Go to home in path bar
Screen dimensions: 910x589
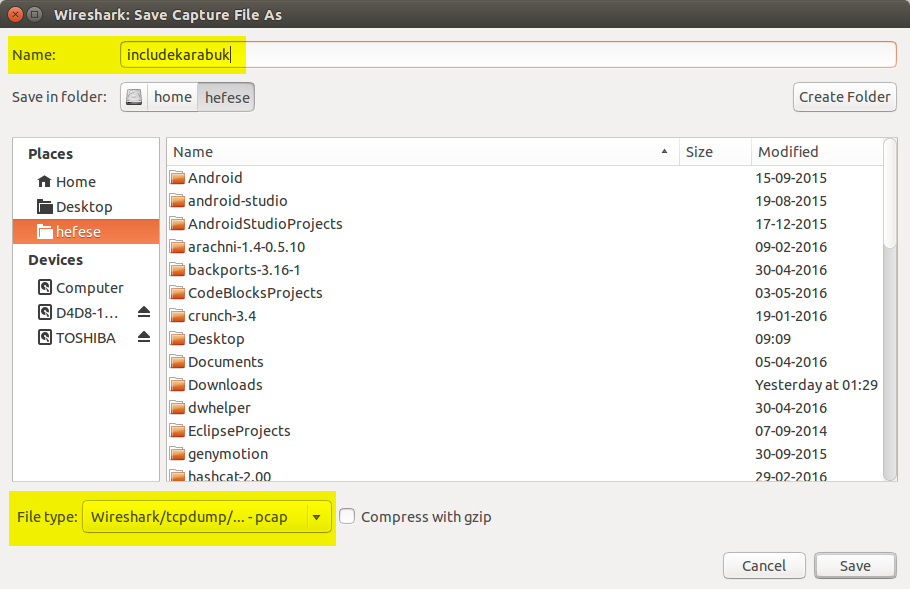[x=172, y=97]
